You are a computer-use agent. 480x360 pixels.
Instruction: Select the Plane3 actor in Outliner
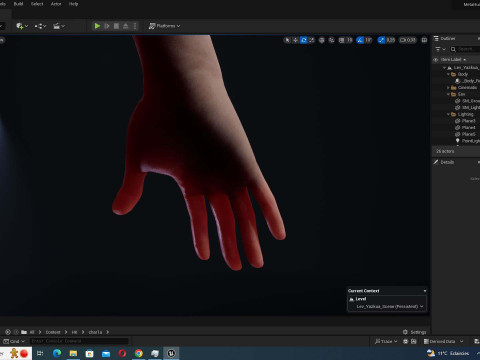(x=456, y=121)
